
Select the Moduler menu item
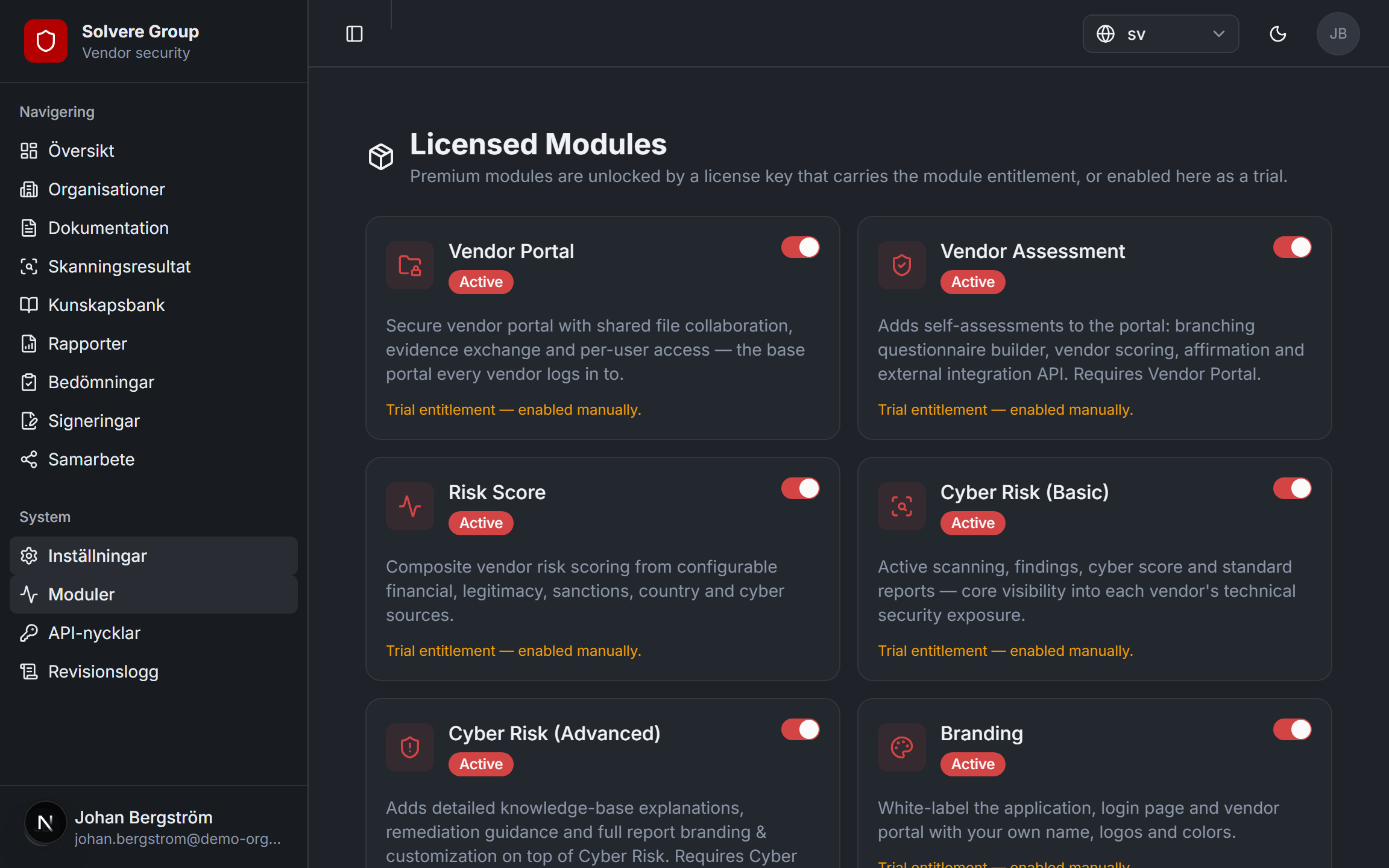point(154,594)
